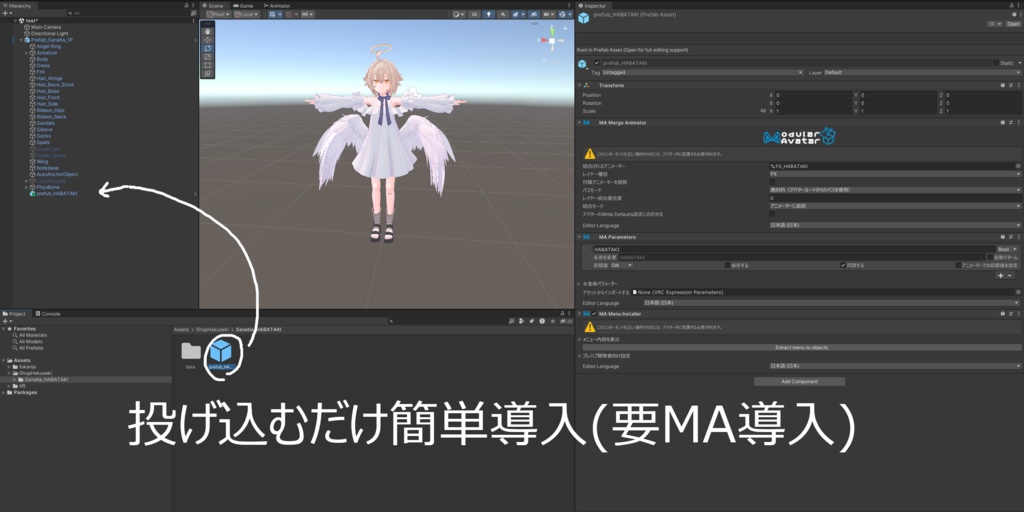The height and width of the screenshot is (512, 1024).
Task: Select the Transform tool in Scene overlay
Action: point(208,73)
